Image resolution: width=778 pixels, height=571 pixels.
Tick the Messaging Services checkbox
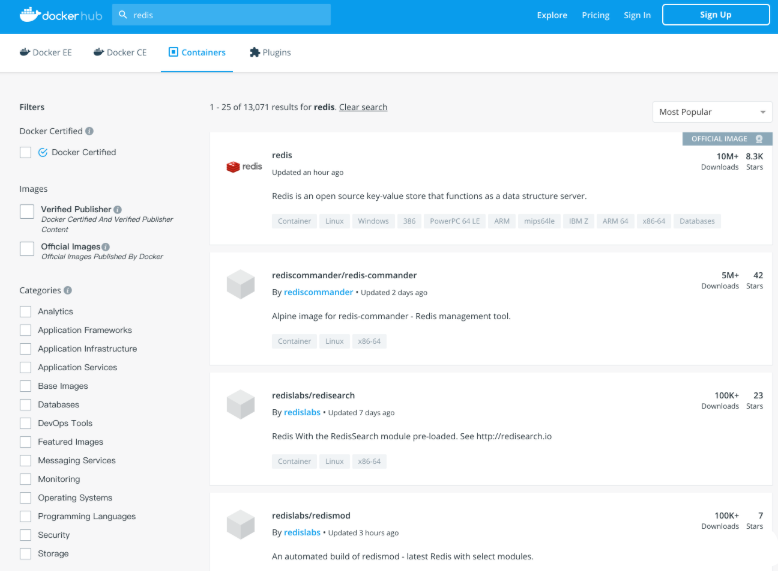click(x=25, y=460)
